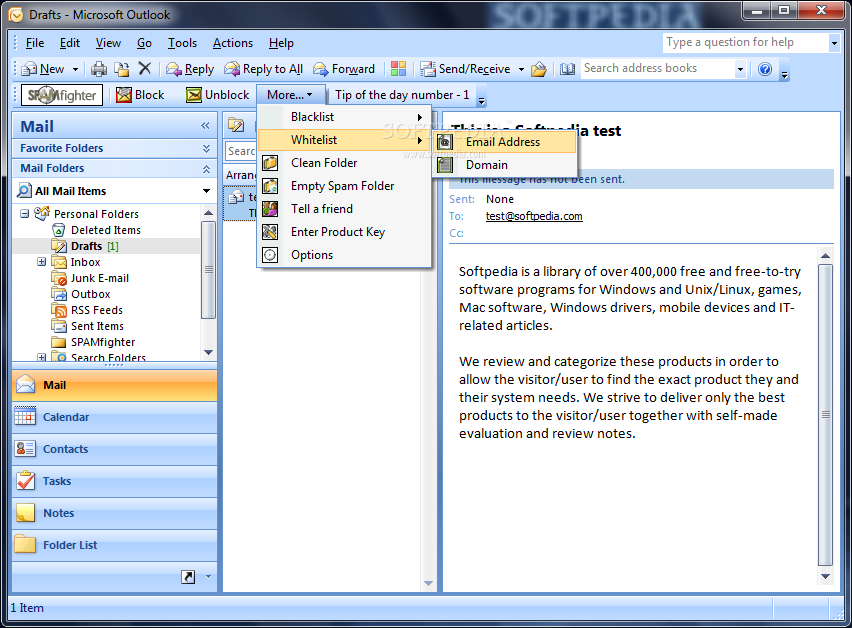852x628 pixels.
Task: Click the More... SPAMfighter button
Action: pos(290,95)
